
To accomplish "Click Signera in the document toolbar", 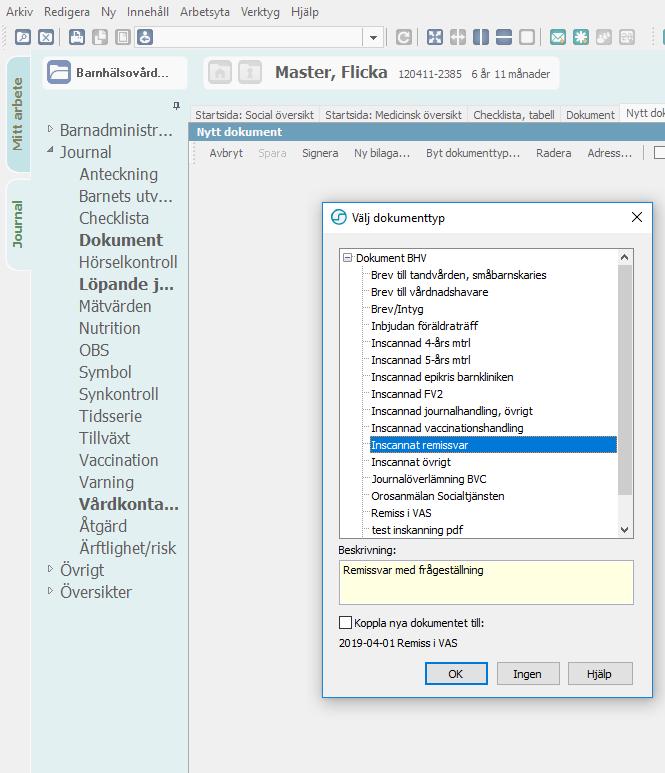I will pos(320,153).
